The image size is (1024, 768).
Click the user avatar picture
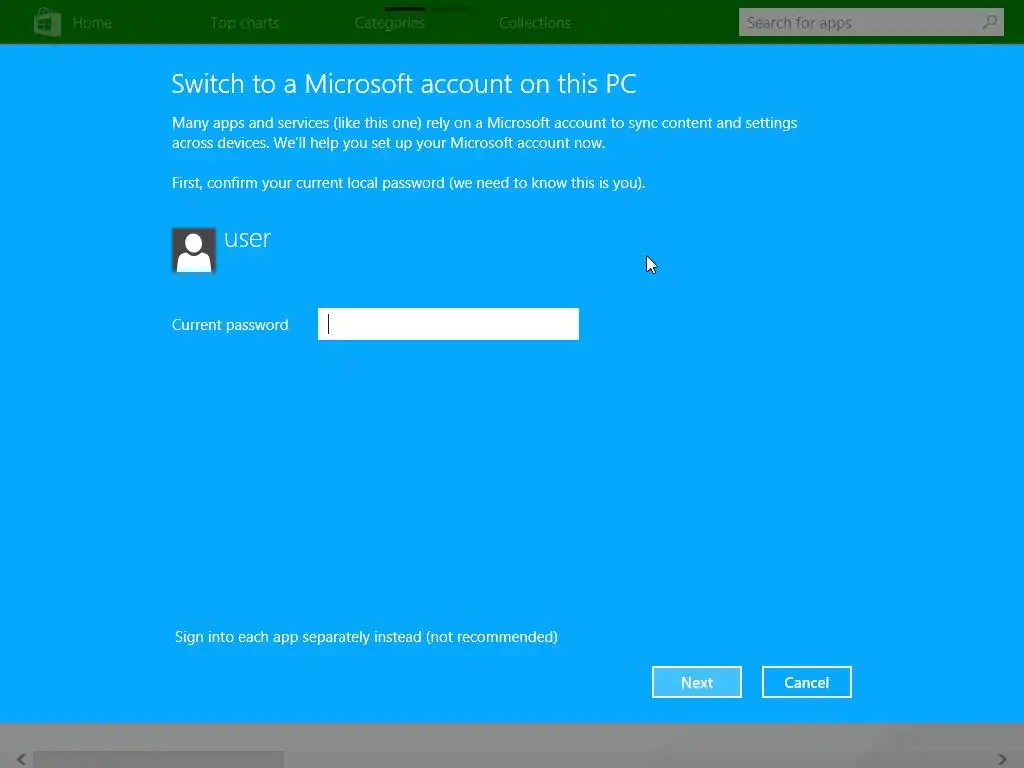click(x=194, y=250)
